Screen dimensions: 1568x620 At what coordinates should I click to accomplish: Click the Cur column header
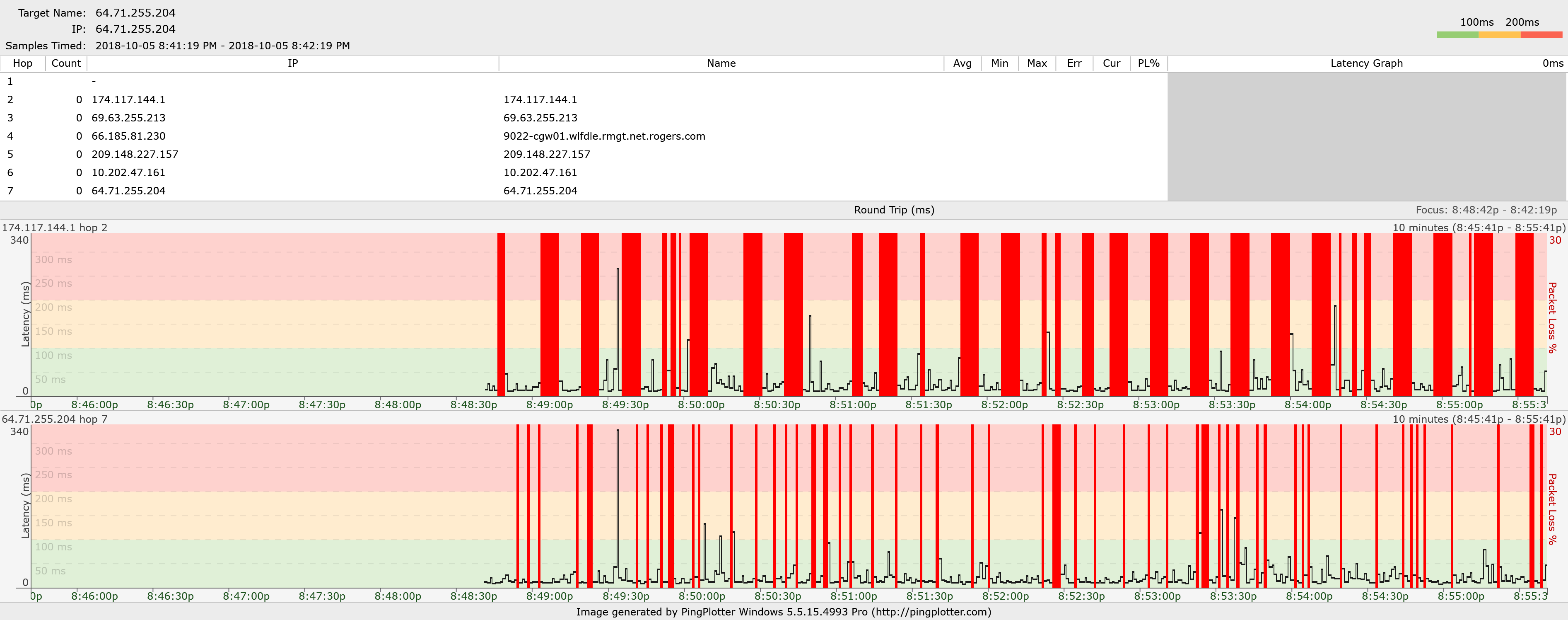pyautogui.click(x=1112, y=63)
